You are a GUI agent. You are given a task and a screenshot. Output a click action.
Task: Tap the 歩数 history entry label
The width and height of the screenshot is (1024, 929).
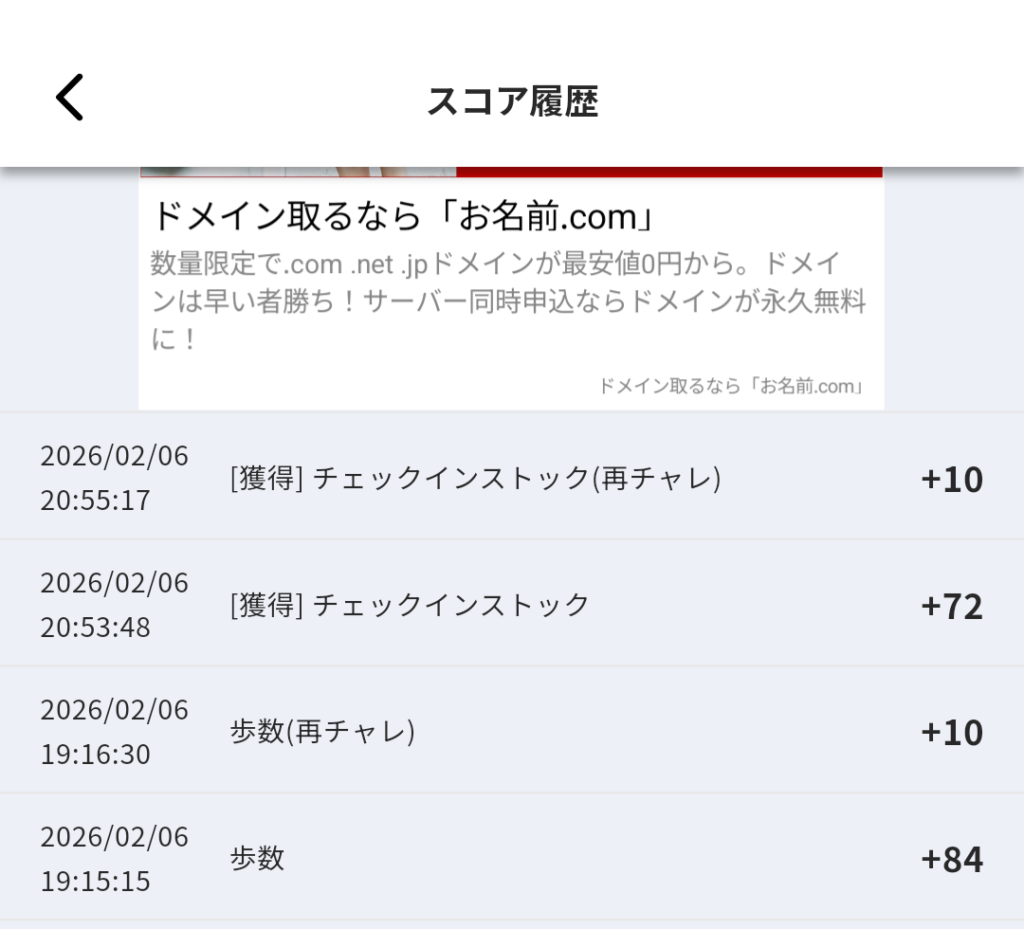click(x=257, y=858)
